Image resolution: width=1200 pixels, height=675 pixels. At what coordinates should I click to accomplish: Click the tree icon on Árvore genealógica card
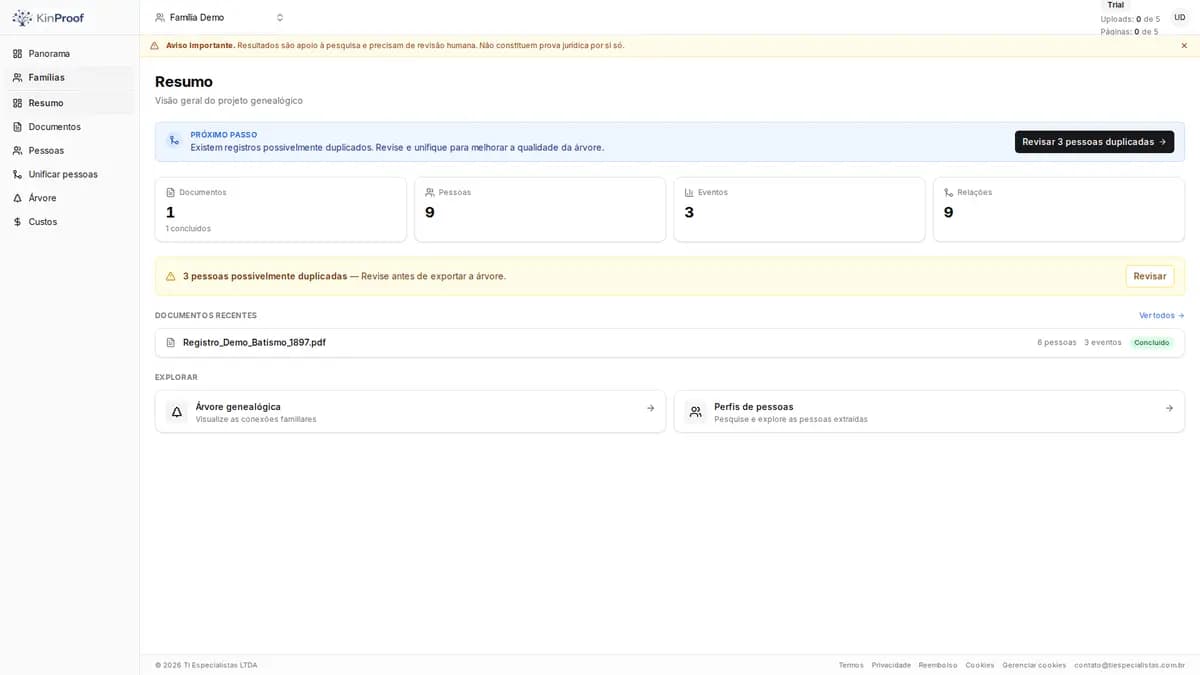(177, 412)
